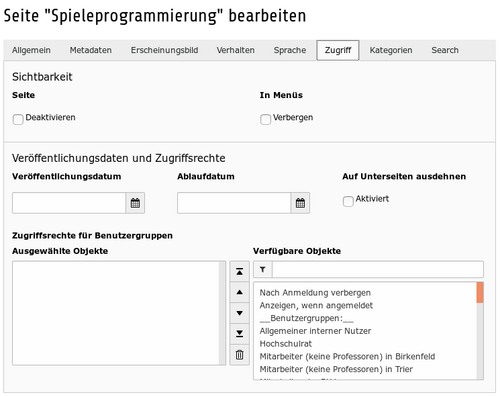Viewport: 500px width, 397px height.
Task: Move selected item to bottom
Action: click(x=239, y=334)
